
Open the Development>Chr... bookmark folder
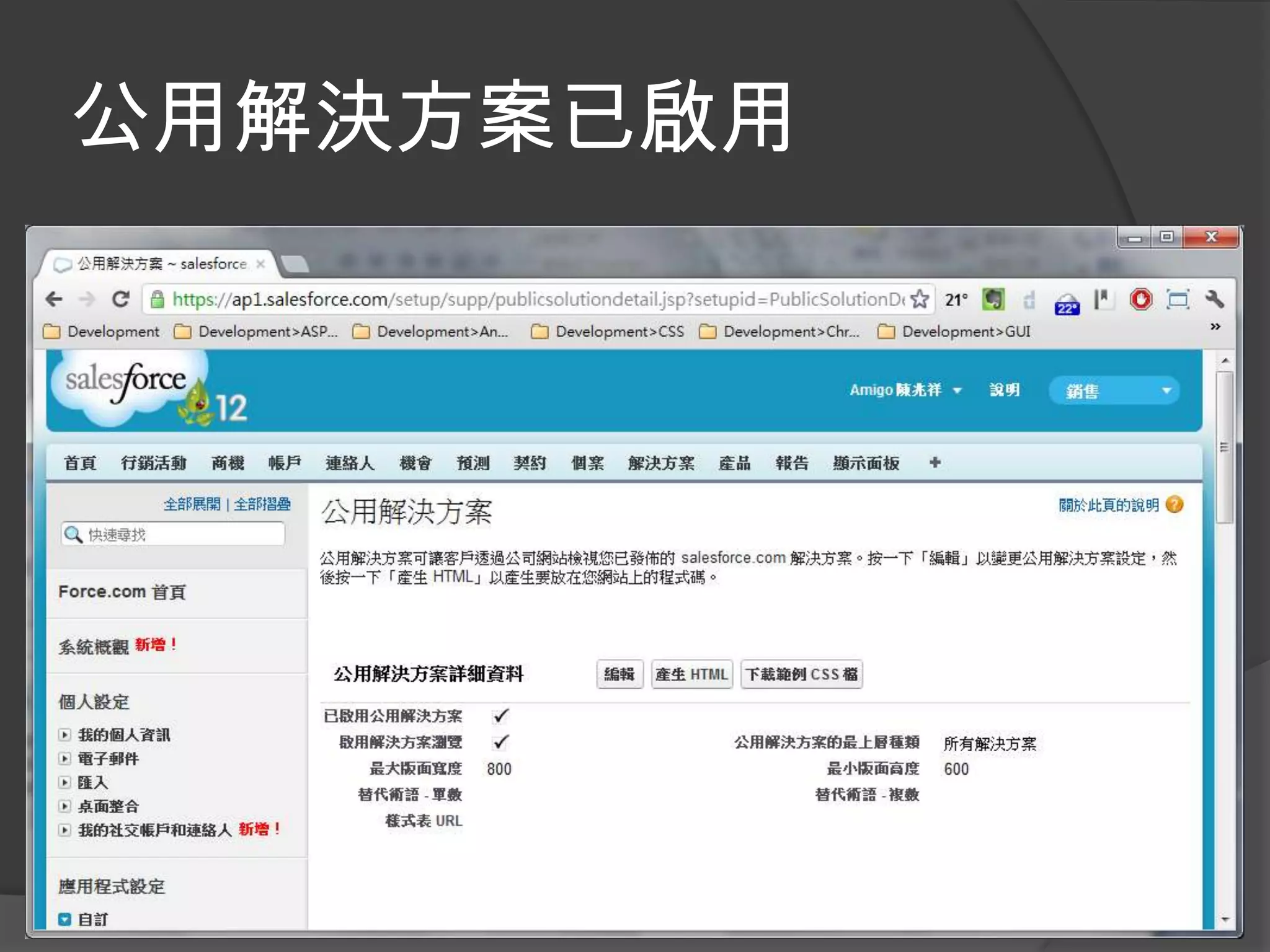tap(779, 332)
